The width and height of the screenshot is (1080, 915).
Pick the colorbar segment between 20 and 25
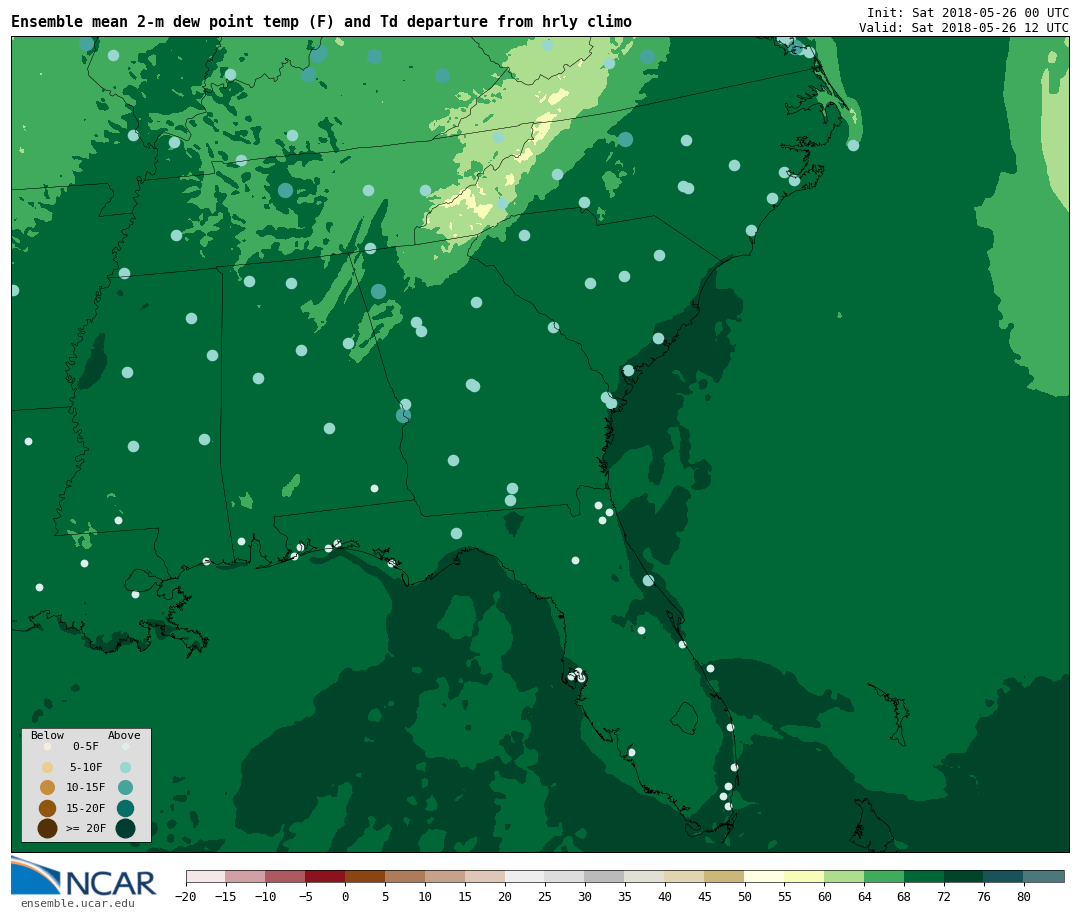click(525, 876)
